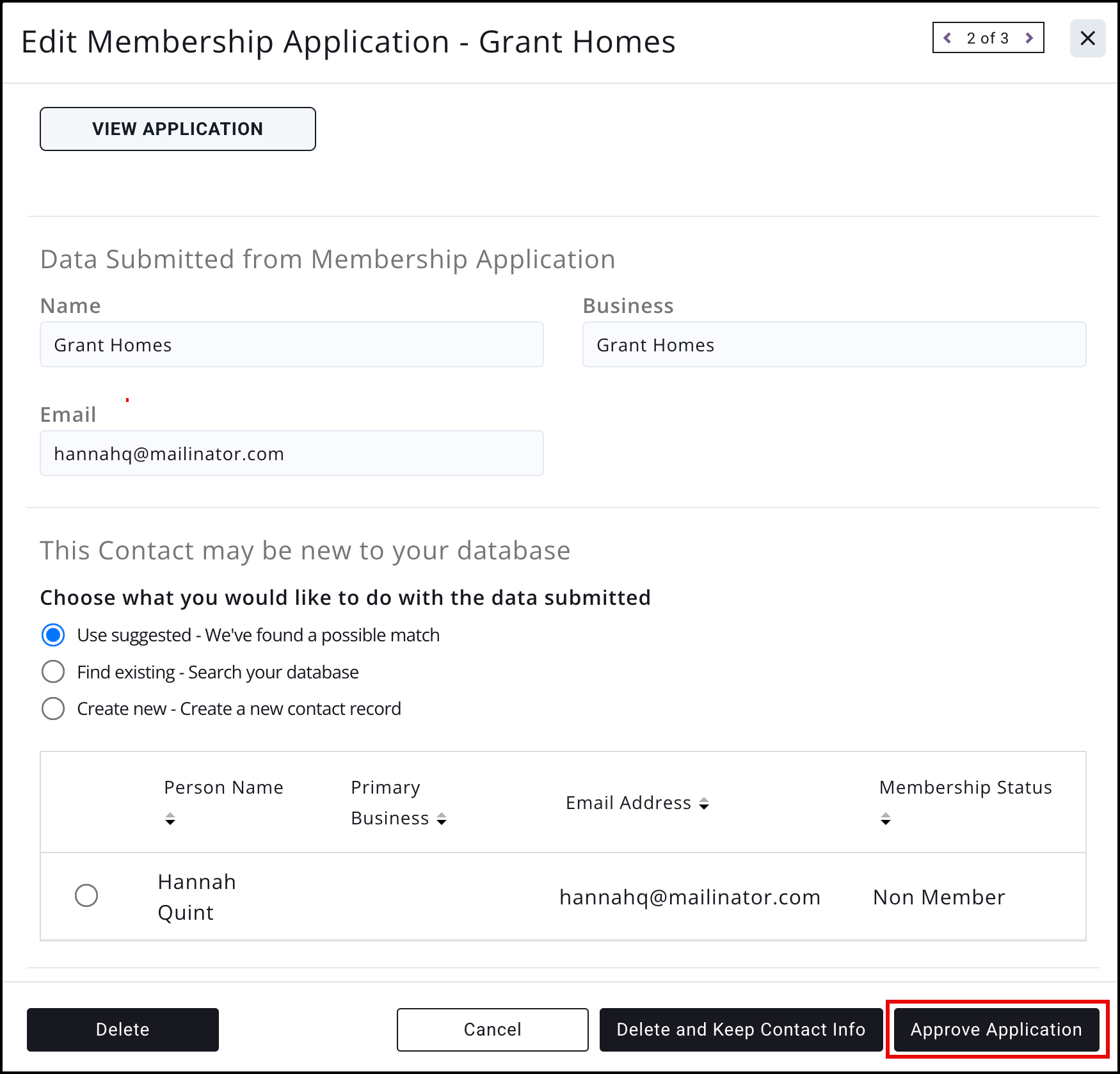Screen dimensions: 1120x1074
Task: Click the Email field with hannahq@mailinator.com
Action: [292, 453]
